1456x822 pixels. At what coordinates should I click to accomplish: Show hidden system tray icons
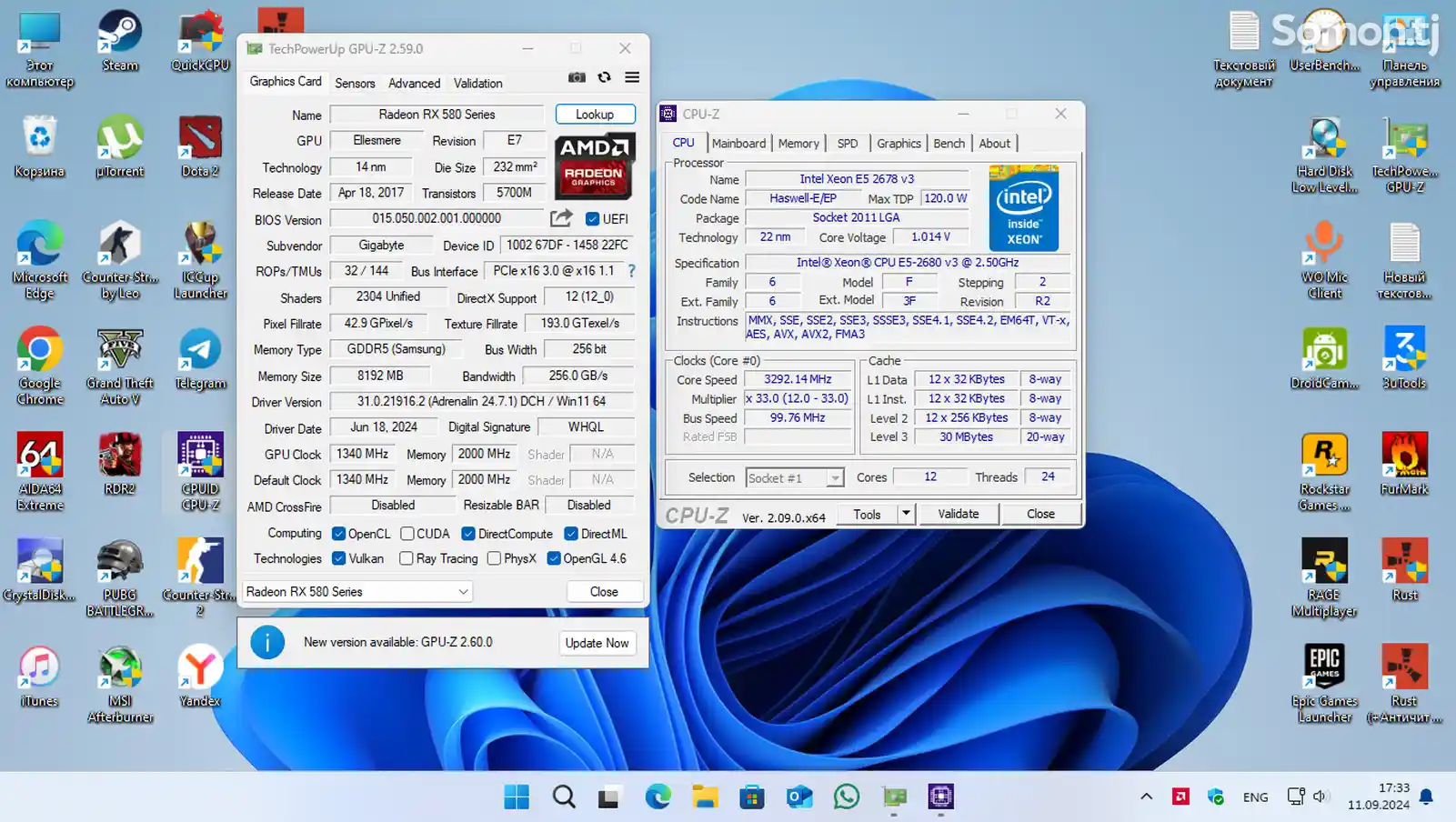pos(1146,797)
